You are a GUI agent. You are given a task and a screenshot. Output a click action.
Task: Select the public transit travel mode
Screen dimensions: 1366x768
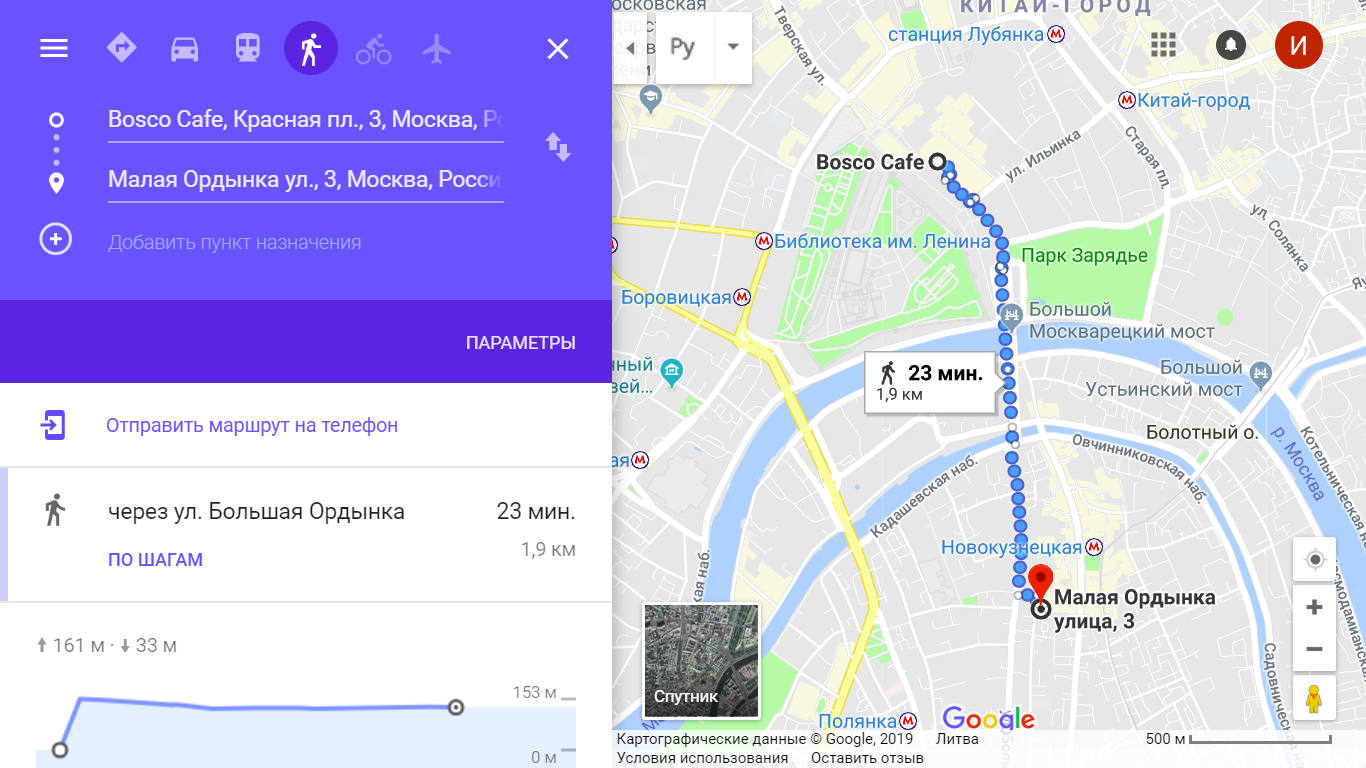point(248,48)
